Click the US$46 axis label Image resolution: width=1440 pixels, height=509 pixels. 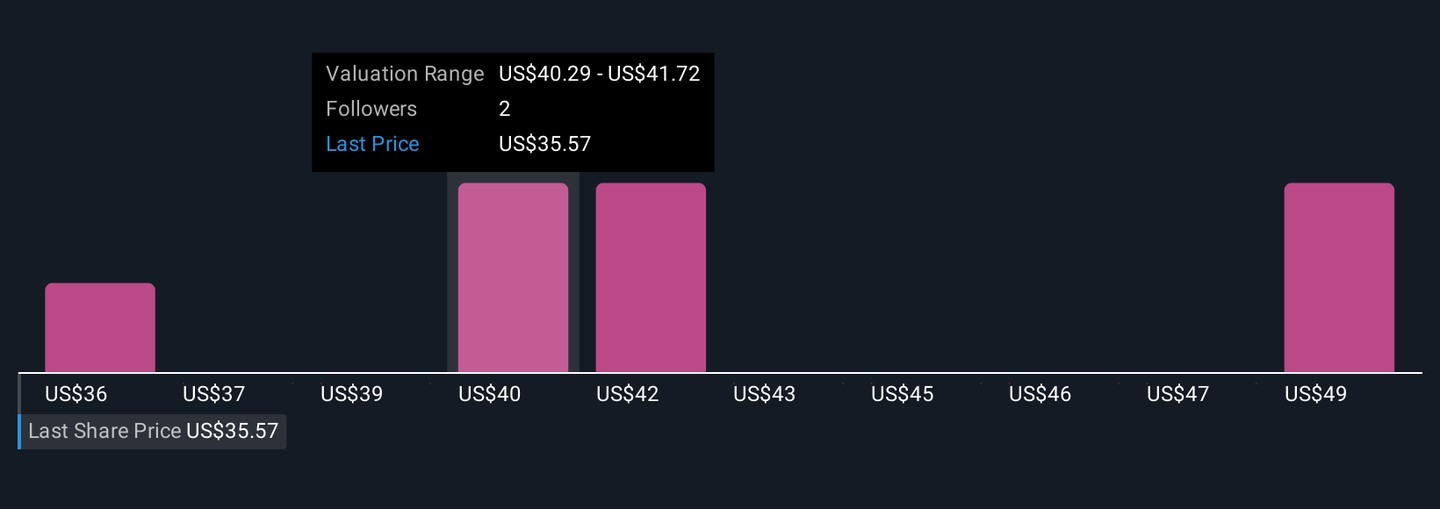click(x=1040, y=394)
